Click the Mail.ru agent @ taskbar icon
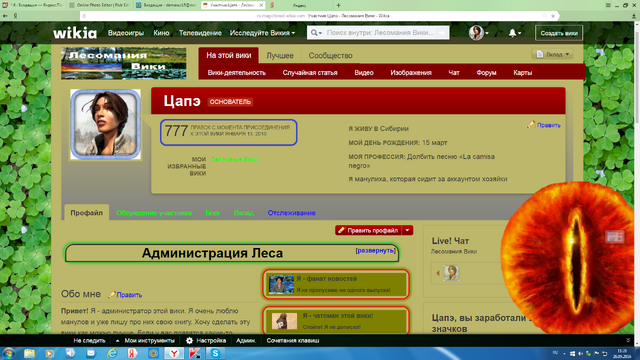640x360 pixels. point(153,353)
